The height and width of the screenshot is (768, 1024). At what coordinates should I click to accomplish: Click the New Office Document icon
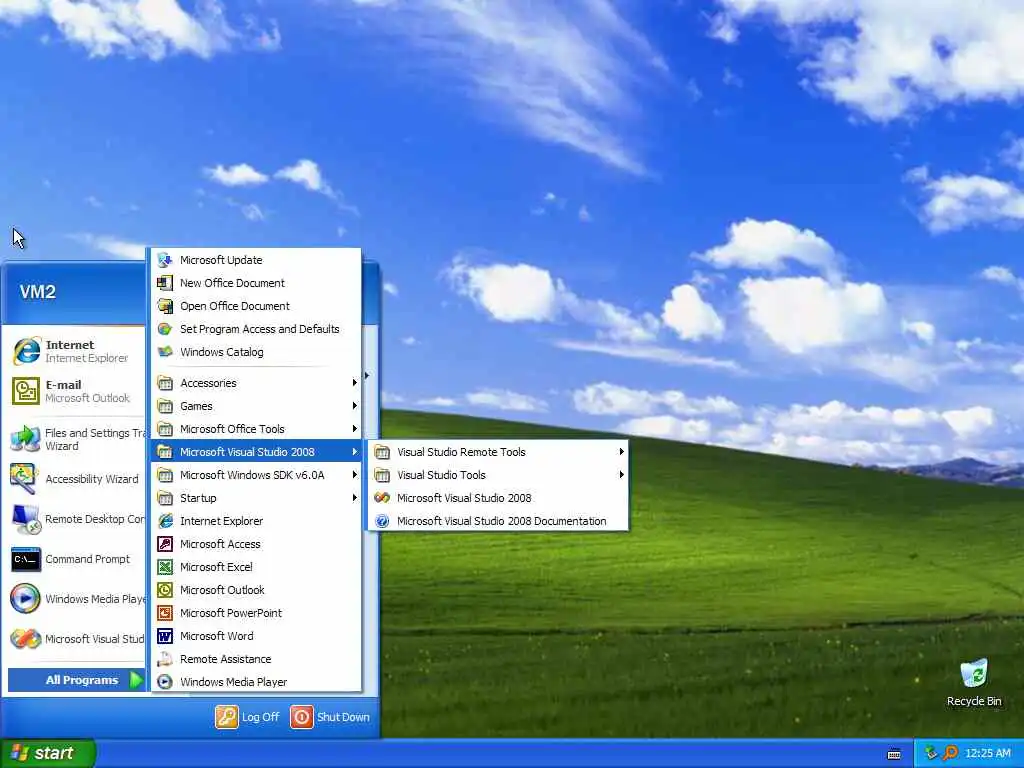165,283
